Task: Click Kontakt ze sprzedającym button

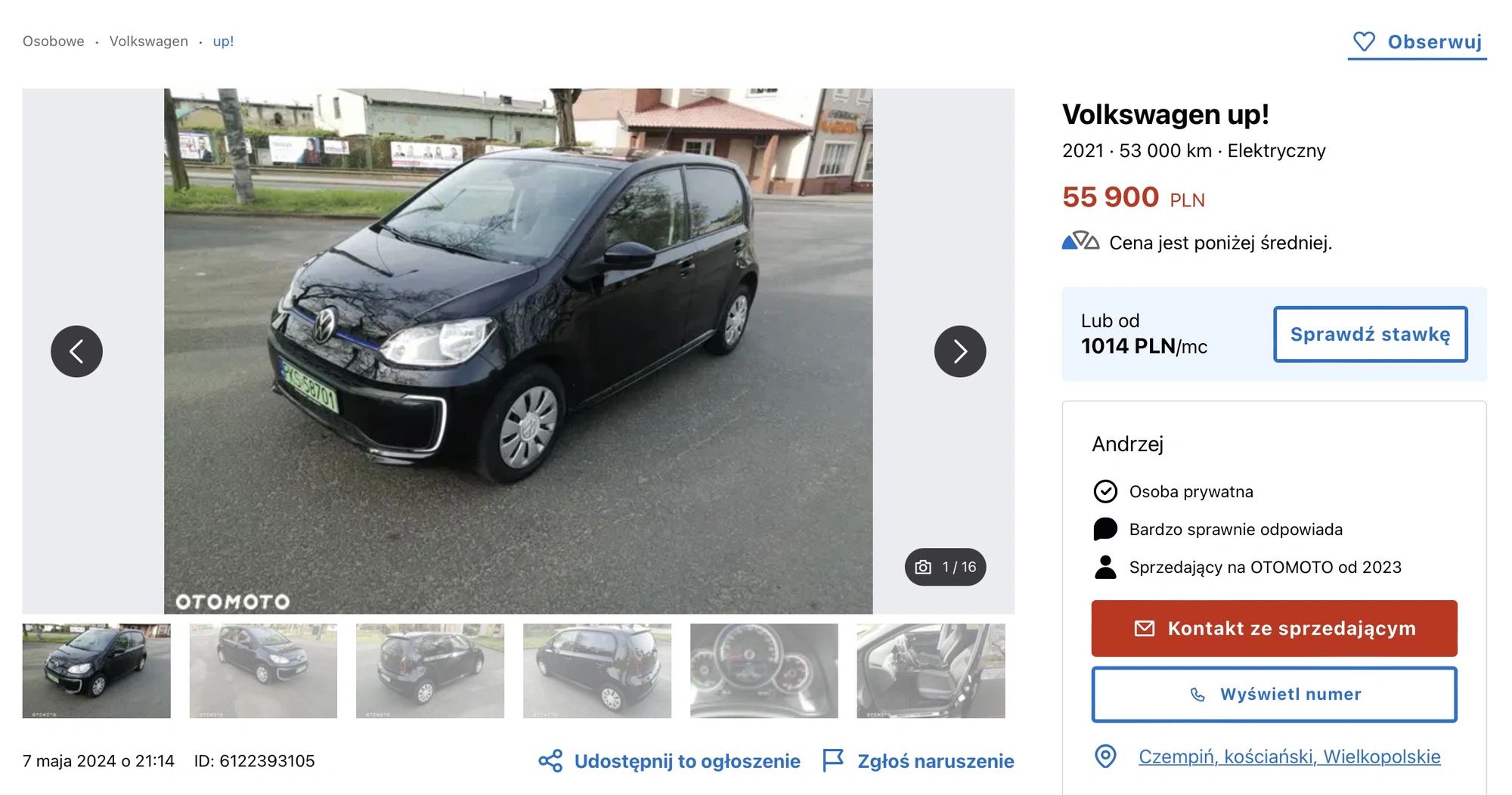Action: pyautogui.click(x=1274, y=629)
